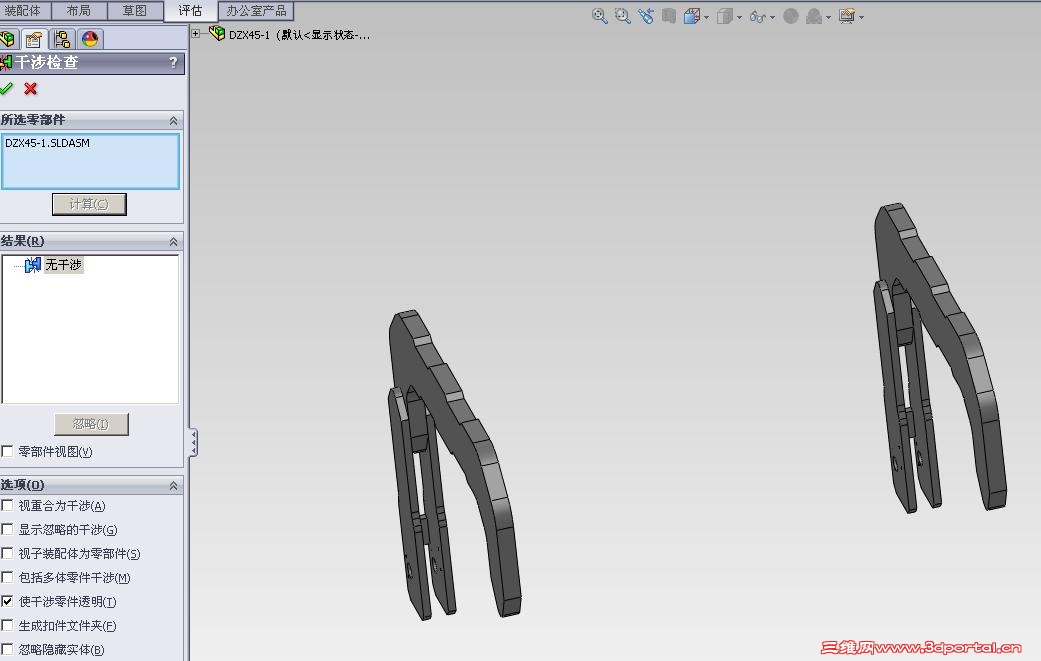Switch to the 装配体 tab
This screenshot has width=1041, height=661.
point(23,11)
